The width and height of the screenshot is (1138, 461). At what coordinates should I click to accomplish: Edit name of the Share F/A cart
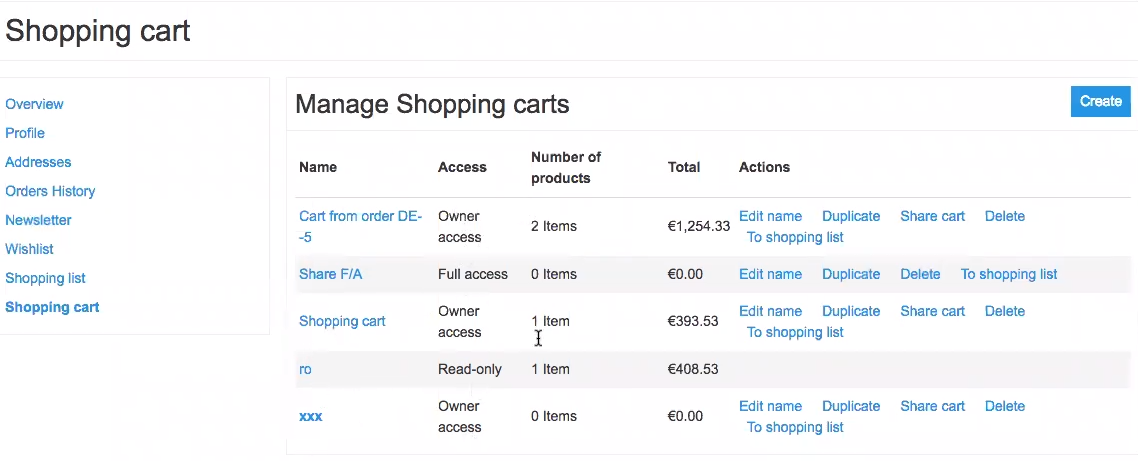(x=770, y=274)
